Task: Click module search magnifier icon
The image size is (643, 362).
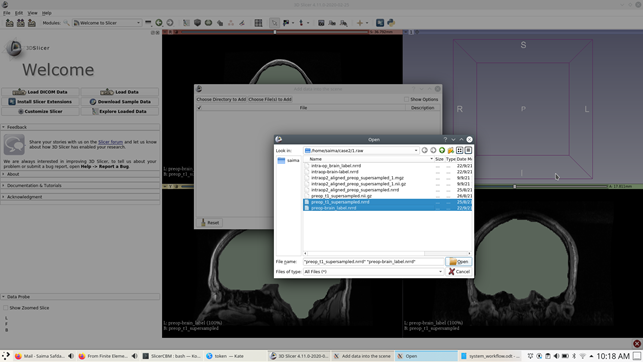Action: (66, 23)
